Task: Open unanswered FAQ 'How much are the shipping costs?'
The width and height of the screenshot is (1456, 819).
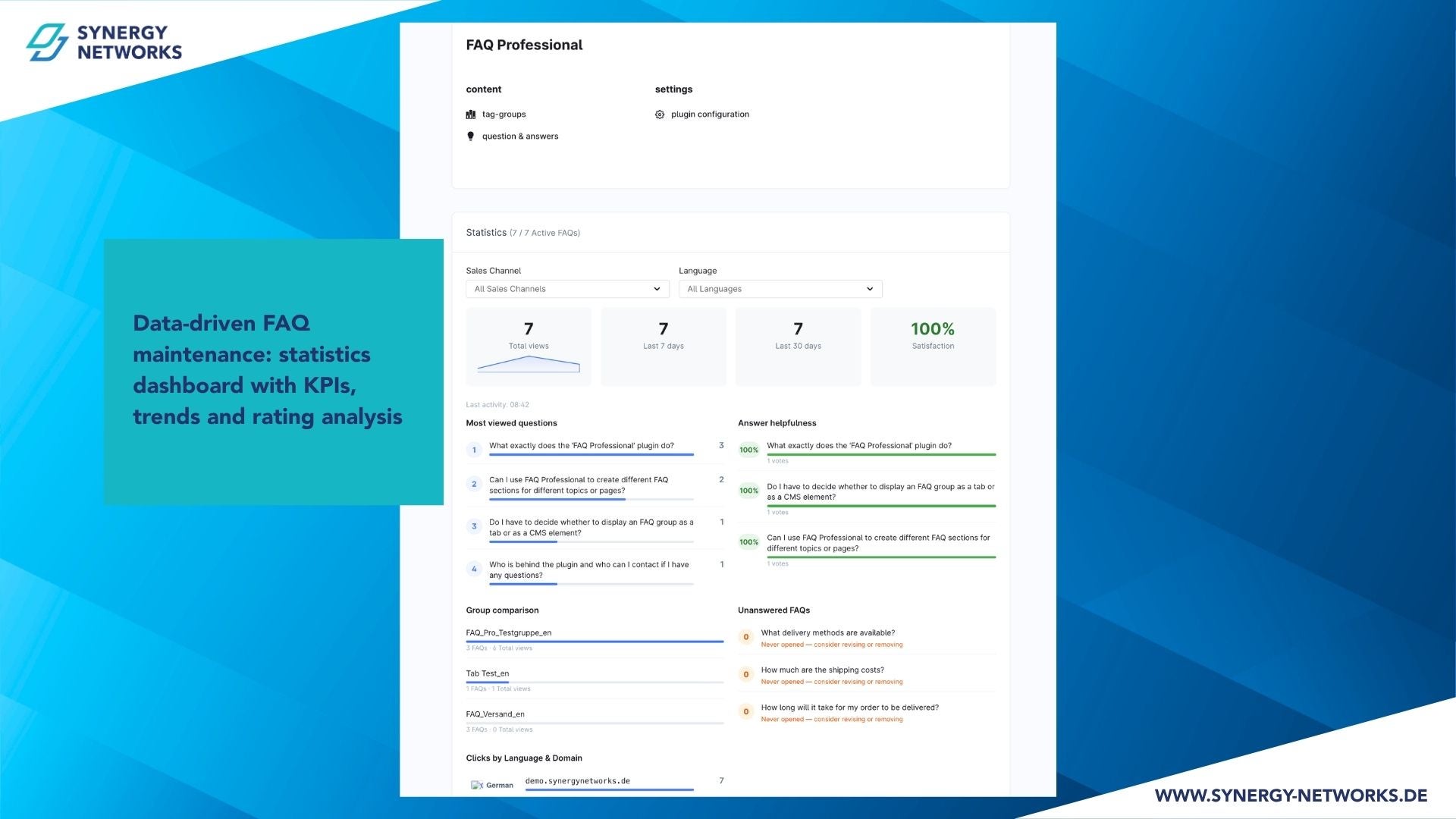Action: point(823,670)
